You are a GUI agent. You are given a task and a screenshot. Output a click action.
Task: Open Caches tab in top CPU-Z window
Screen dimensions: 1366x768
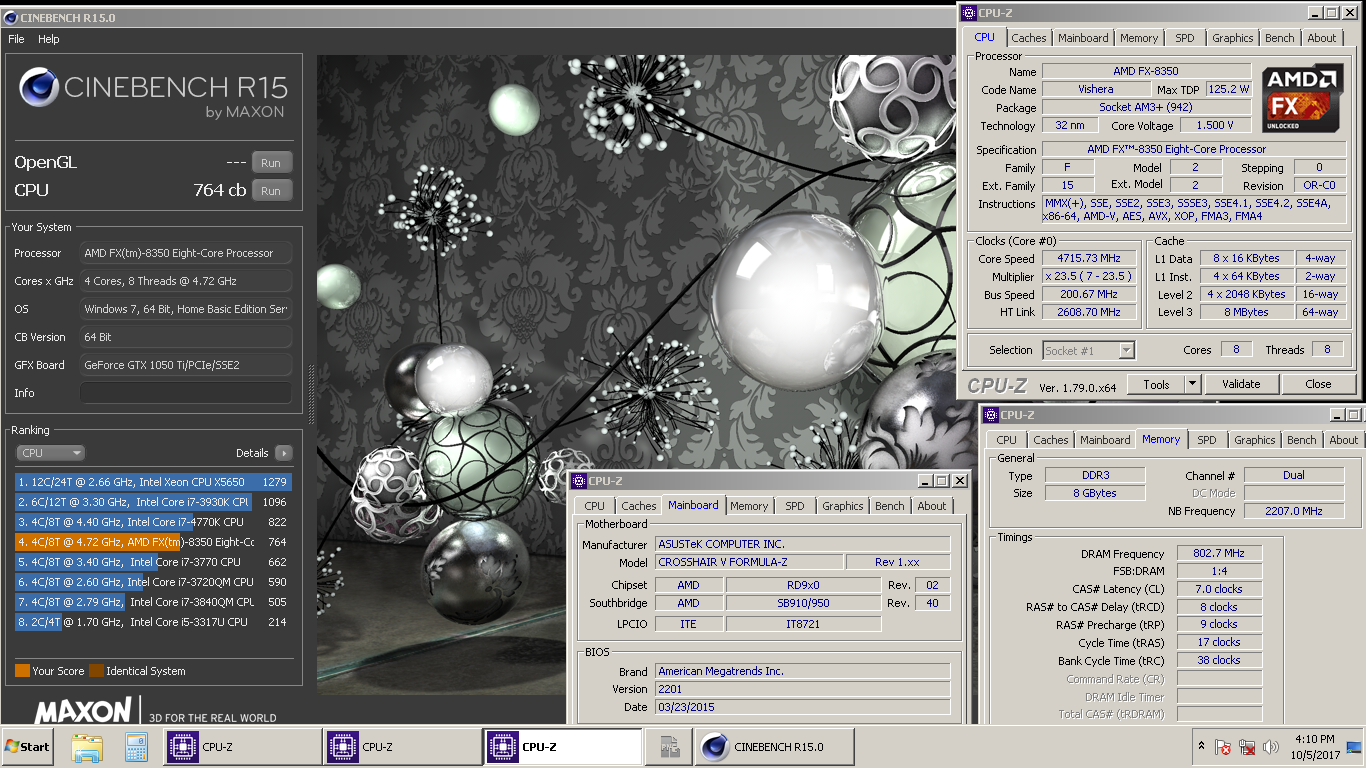pos(1028,38)
